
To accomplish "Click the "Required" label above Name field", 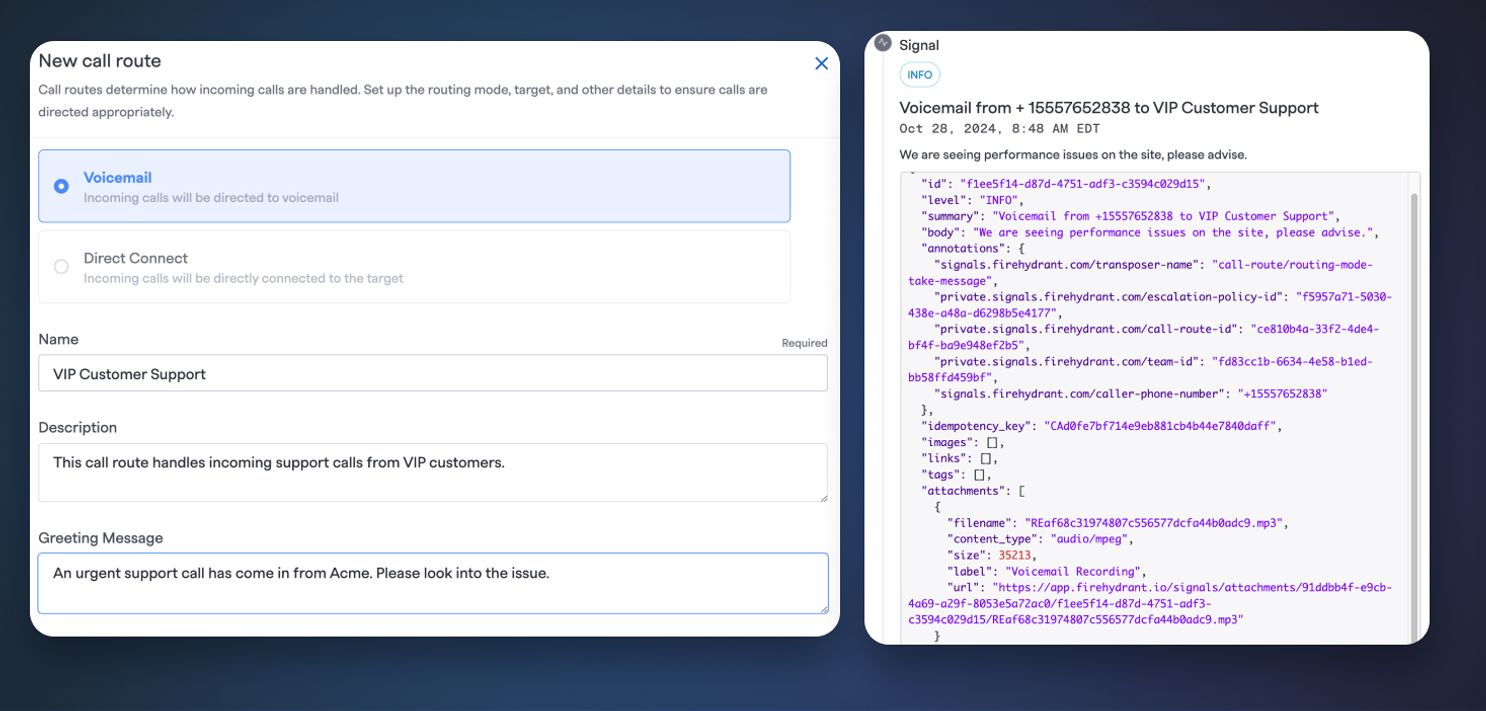I will click(x=804, y=343).
